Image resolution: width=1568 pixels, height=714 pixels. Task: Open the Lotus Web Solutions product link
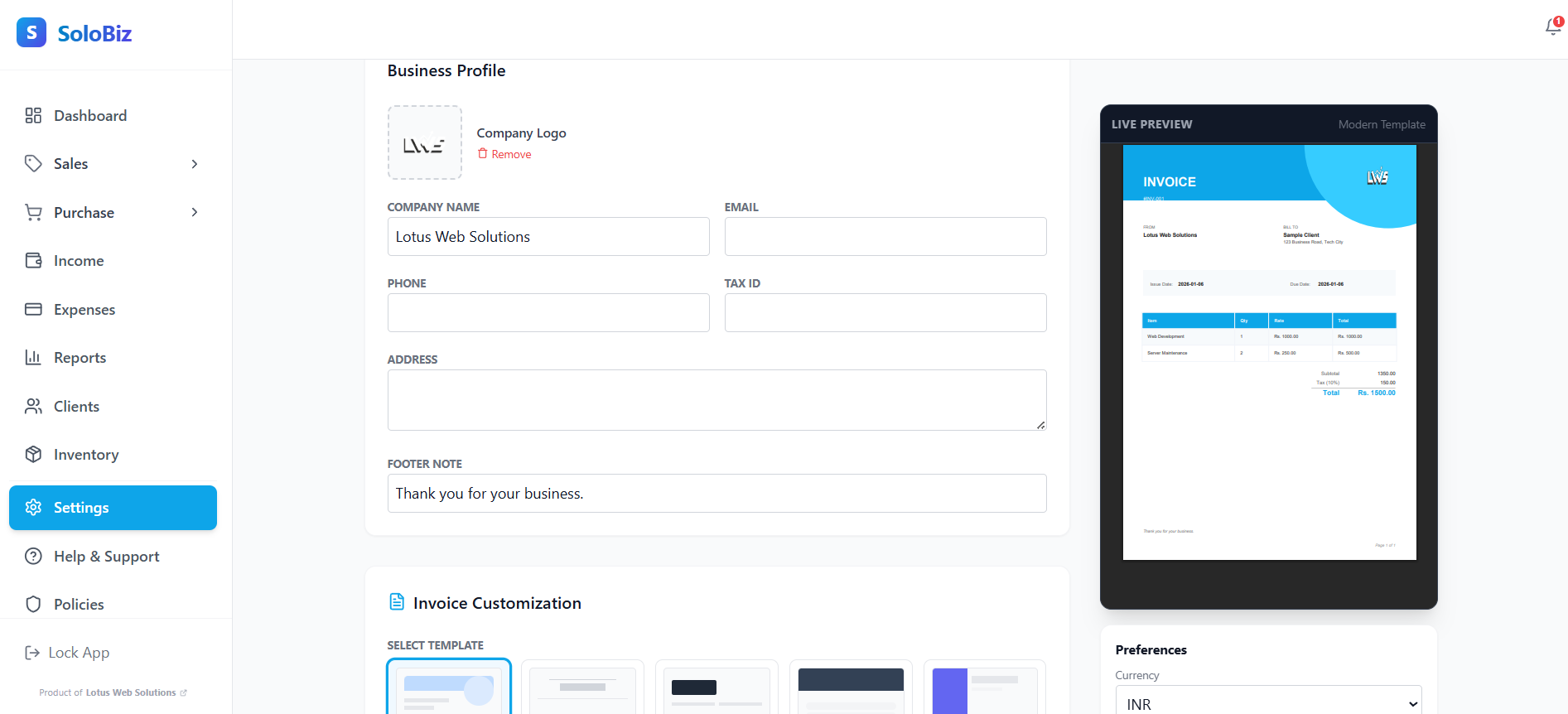pos(131,692)
